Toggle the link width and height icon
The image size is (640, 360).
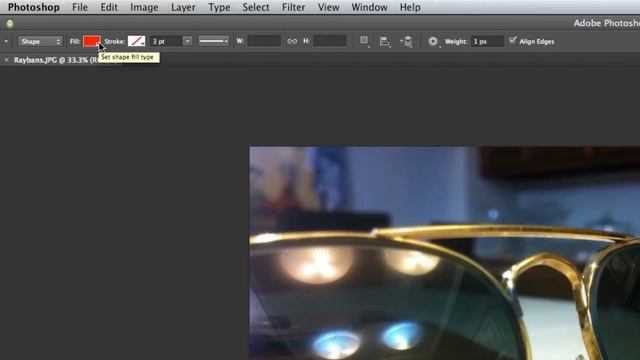tap(292, 41)
